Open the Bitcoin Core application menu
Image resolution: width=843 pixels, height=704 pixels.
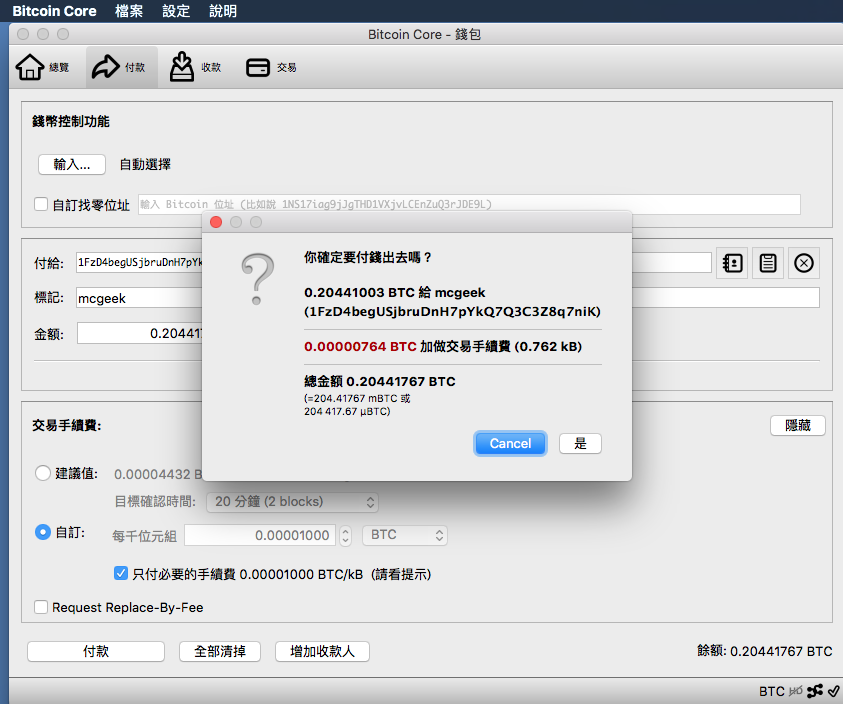point(54,11)
